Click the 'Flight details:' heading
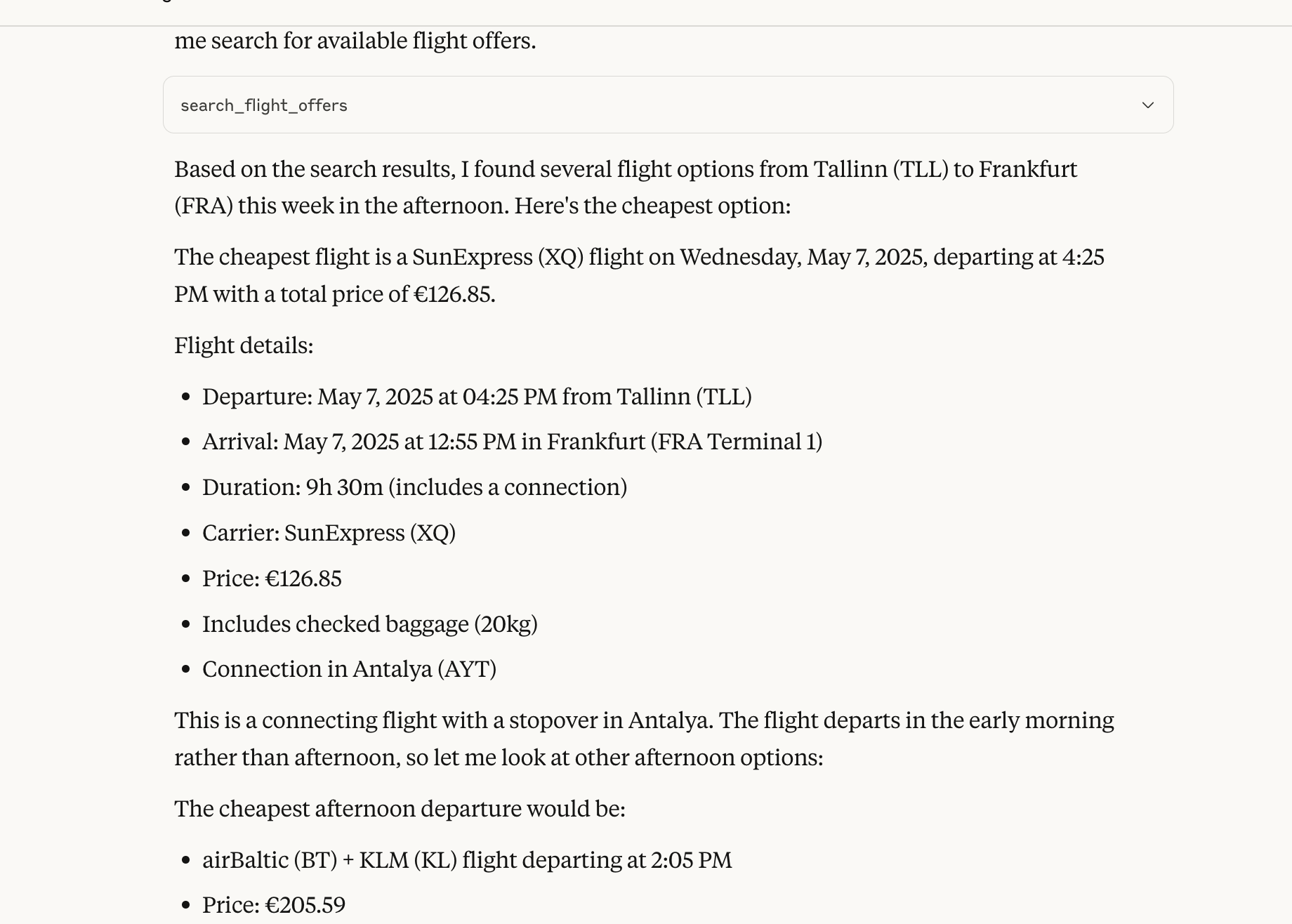 244,345
